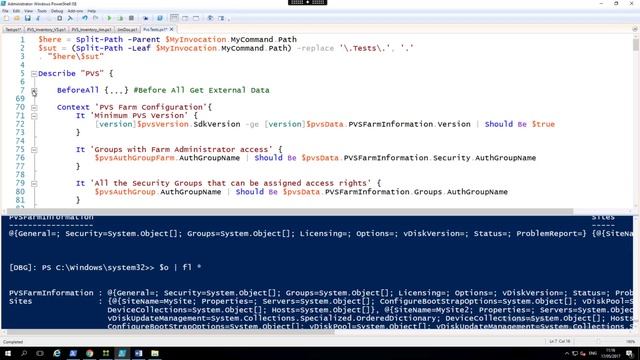The width and height of the screenshot is (640, 360).
Task: Click the script pane vertical scrollbar thumb
Action: (x=636, y=44)
